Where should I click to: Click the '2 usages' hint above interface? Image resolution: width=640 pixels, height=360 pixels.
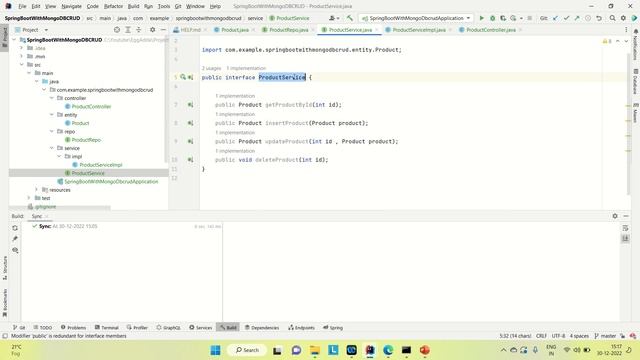pos(211,68)
